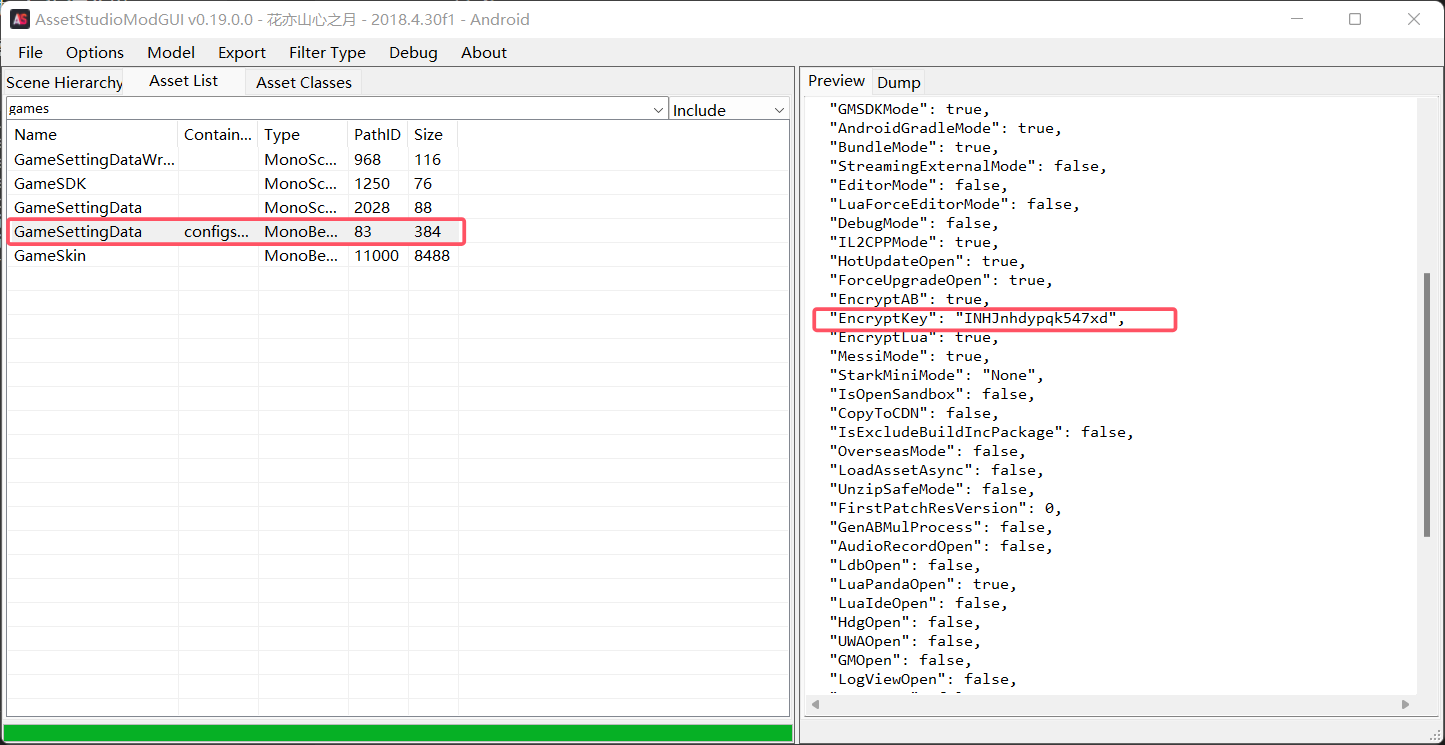1445x745 pixels.
Task: Click the green progress bar
Action: pos(398,734)
